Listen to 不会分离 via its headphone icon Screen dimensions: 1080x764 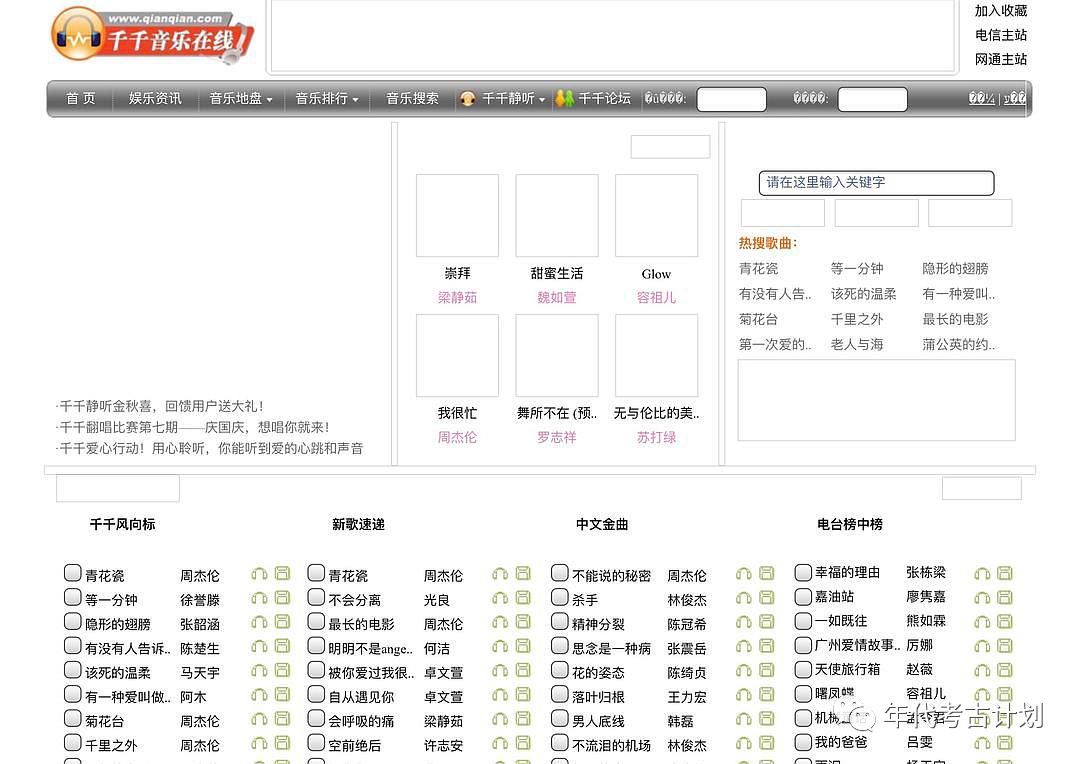500,598
